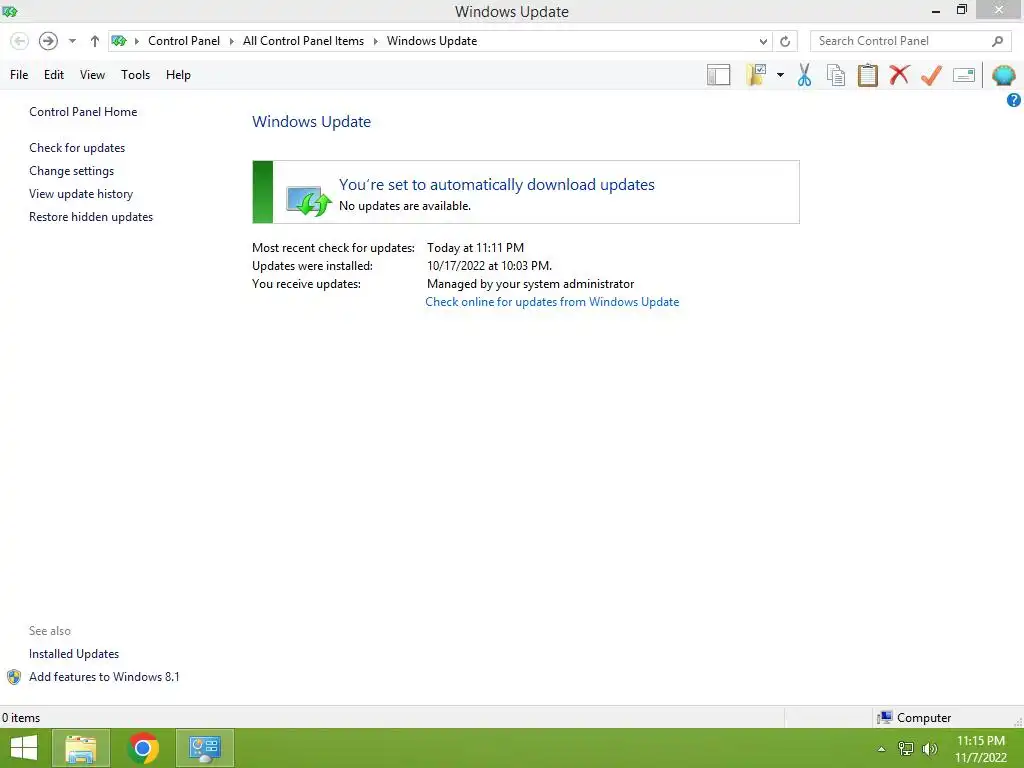
Task: Click the network tray icon
Action: click(906, 749)
